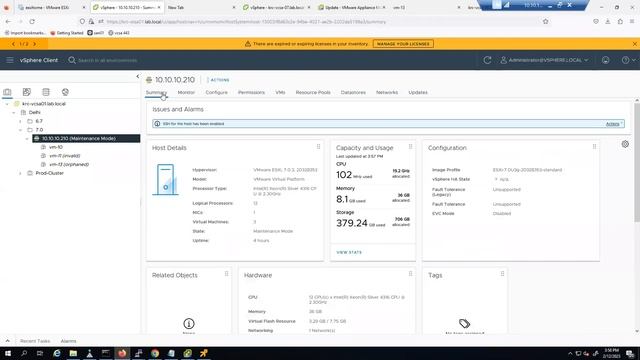The height and width of the screenshot is (360, 640).
Task: Expand the Recent Tasks bottom panel
Action: tap(7, 341)
